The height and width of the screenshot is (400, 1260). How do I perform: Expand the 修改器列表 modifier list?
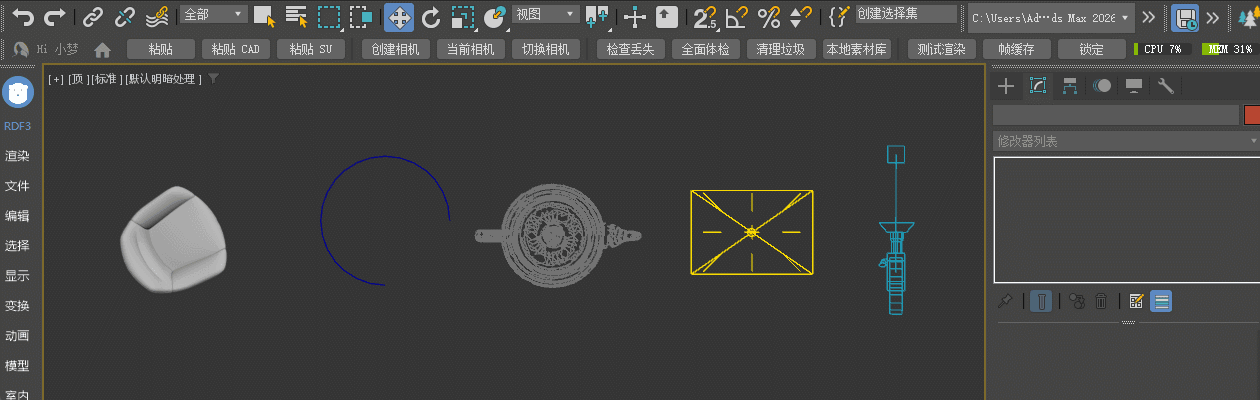click(x=1125, y=142)
